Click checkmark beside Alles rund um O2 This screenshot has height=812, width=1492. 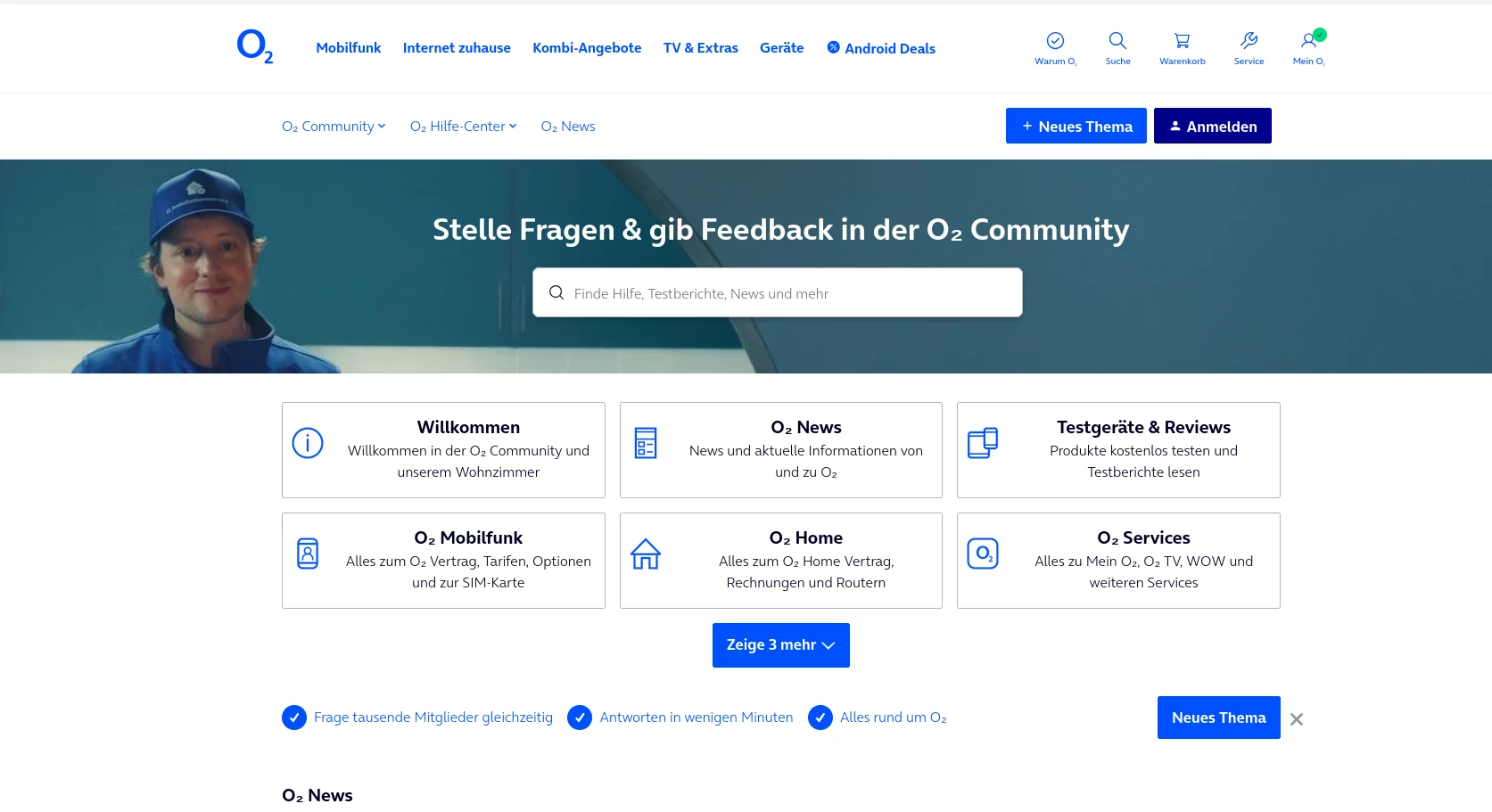[820, 718]
